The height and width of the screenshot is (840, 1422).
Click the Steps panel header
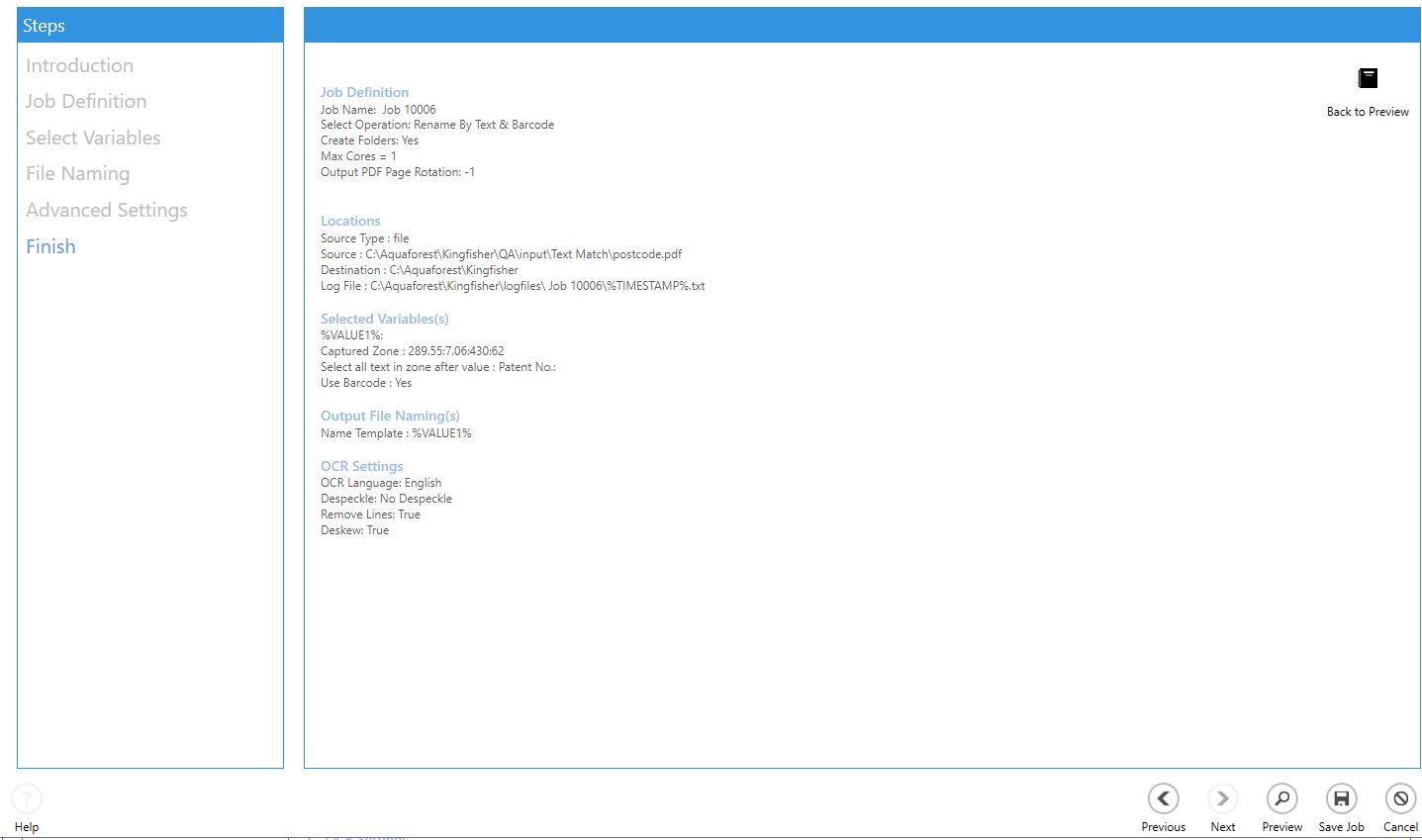pos(150,26)
